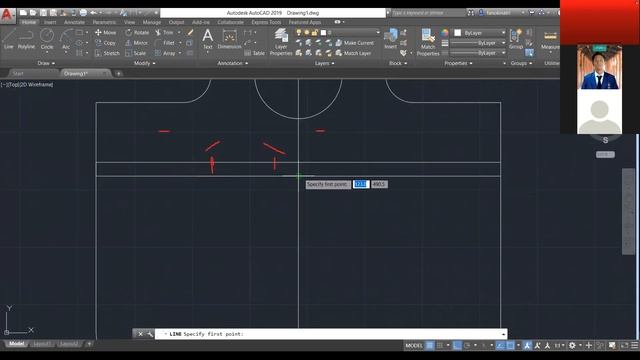Toggle snap mode in status bar

coord(440,345)
